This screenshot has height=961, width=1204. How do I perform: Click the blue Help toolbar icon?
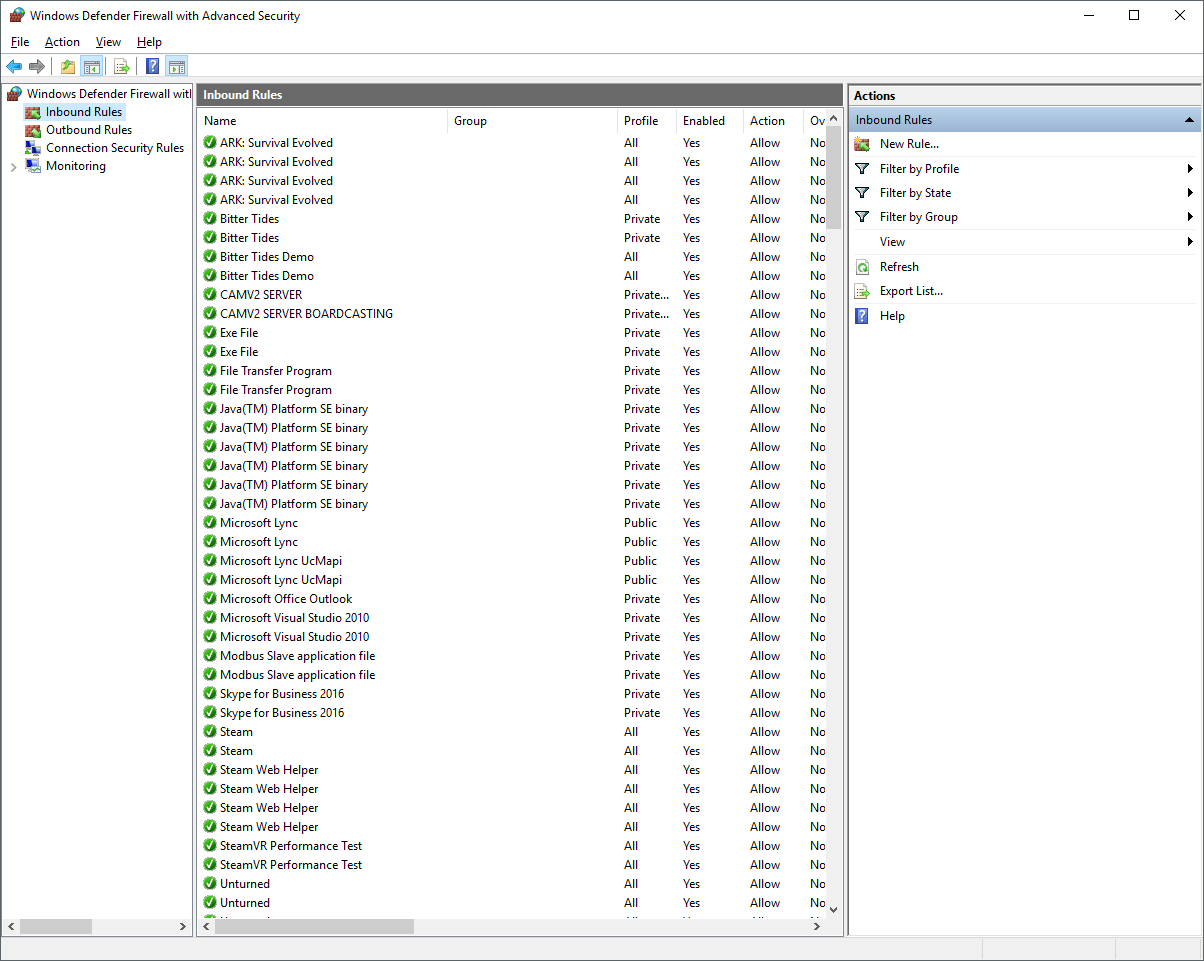point(152,67)
